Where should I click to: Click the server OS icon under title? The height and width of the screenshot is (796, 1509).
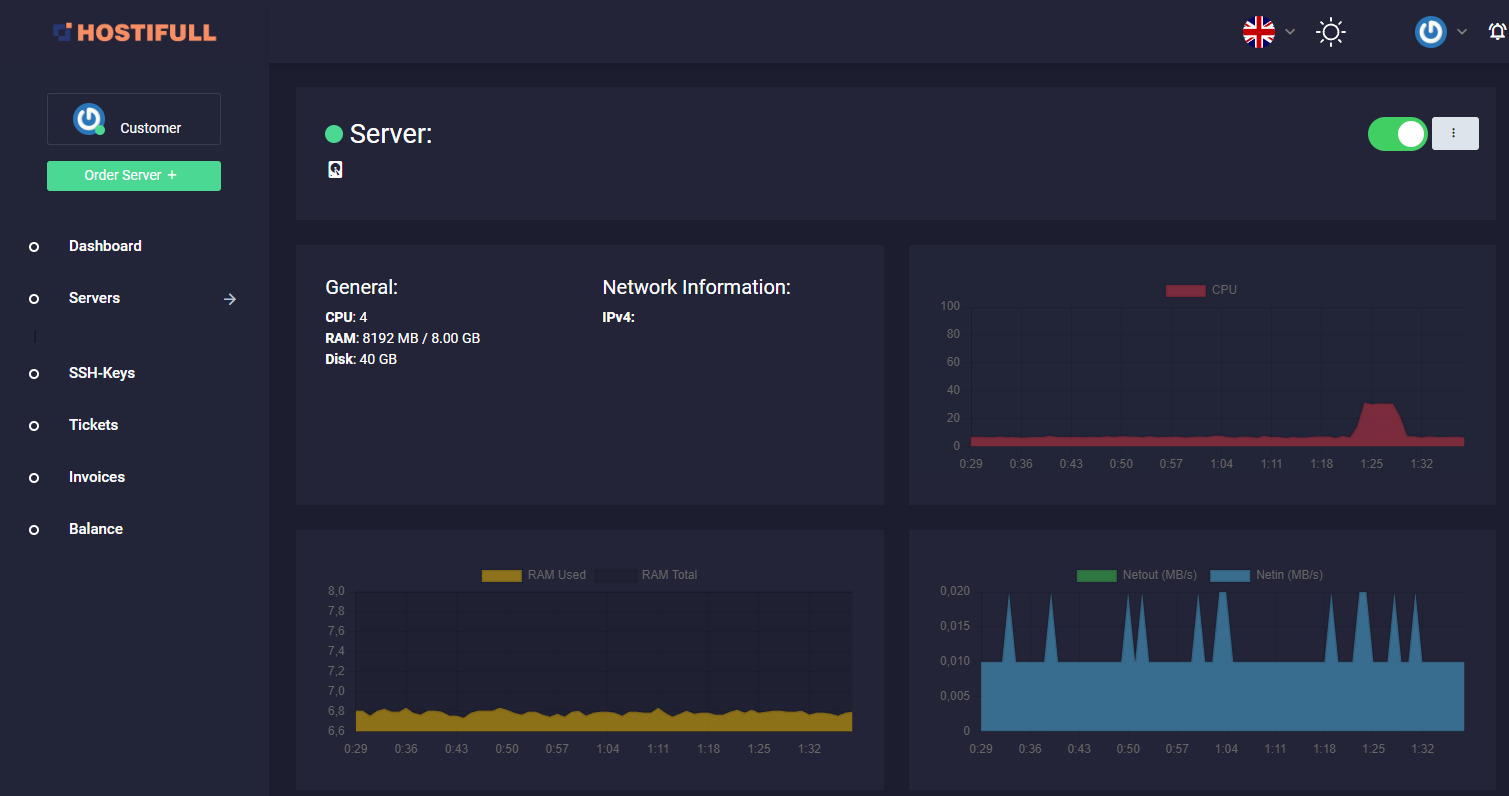pos(335,170)
